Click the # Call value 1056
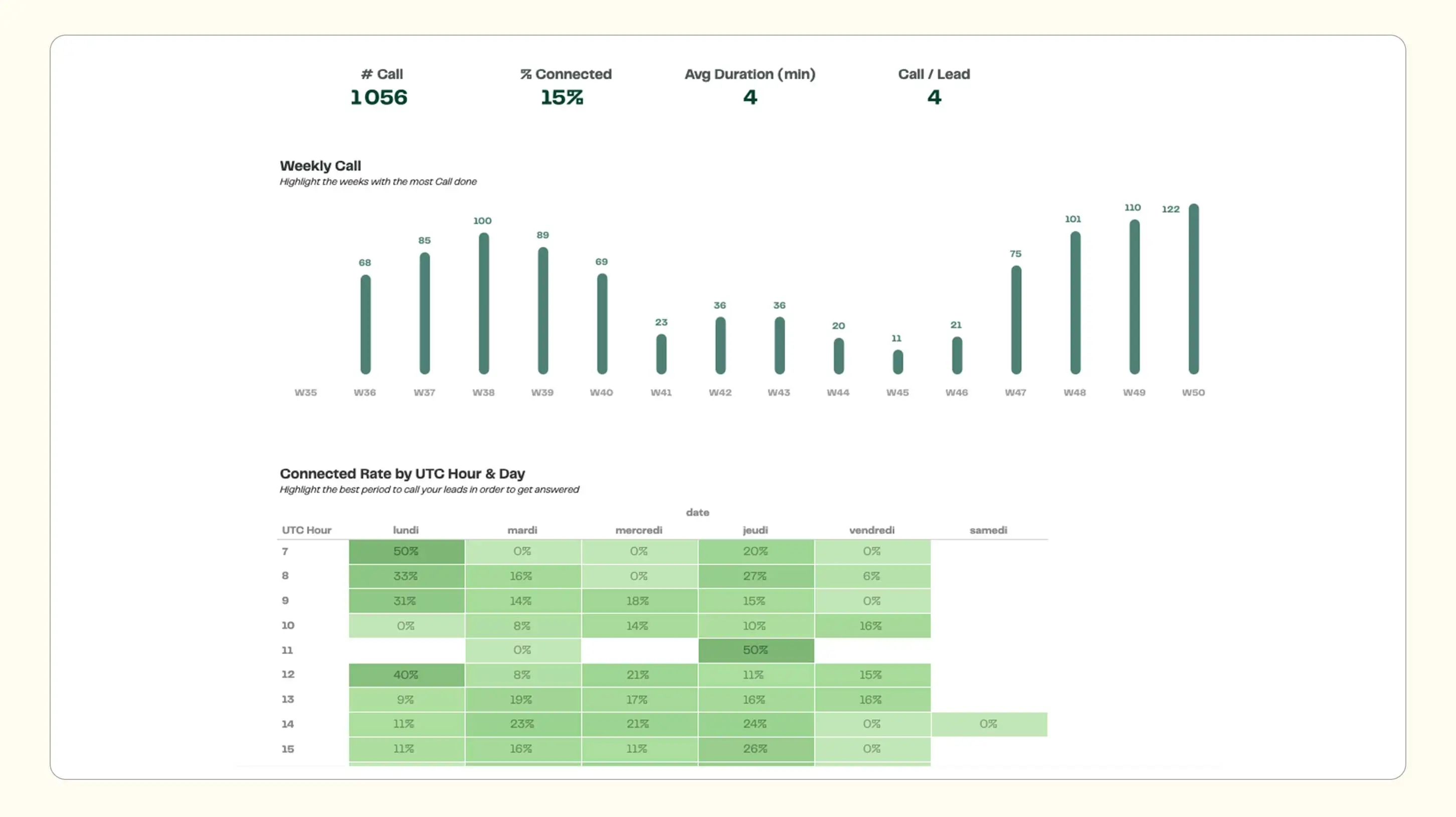Screen dimensions: 1456x817 coord(379,98)
